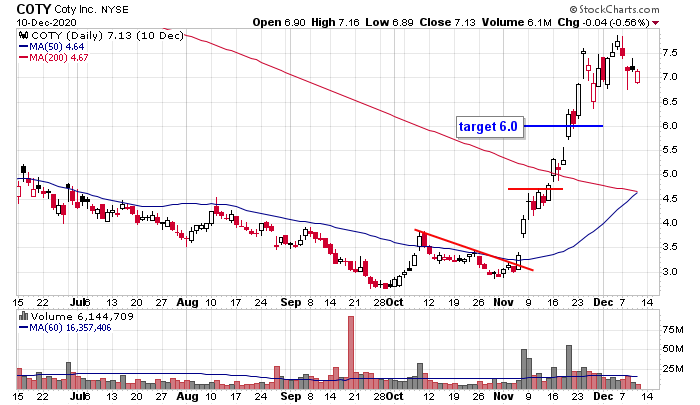Screen dimensions: 700x405
Task: Click the 10-Dec-2020 date label
Action: (x=46, y=22)
